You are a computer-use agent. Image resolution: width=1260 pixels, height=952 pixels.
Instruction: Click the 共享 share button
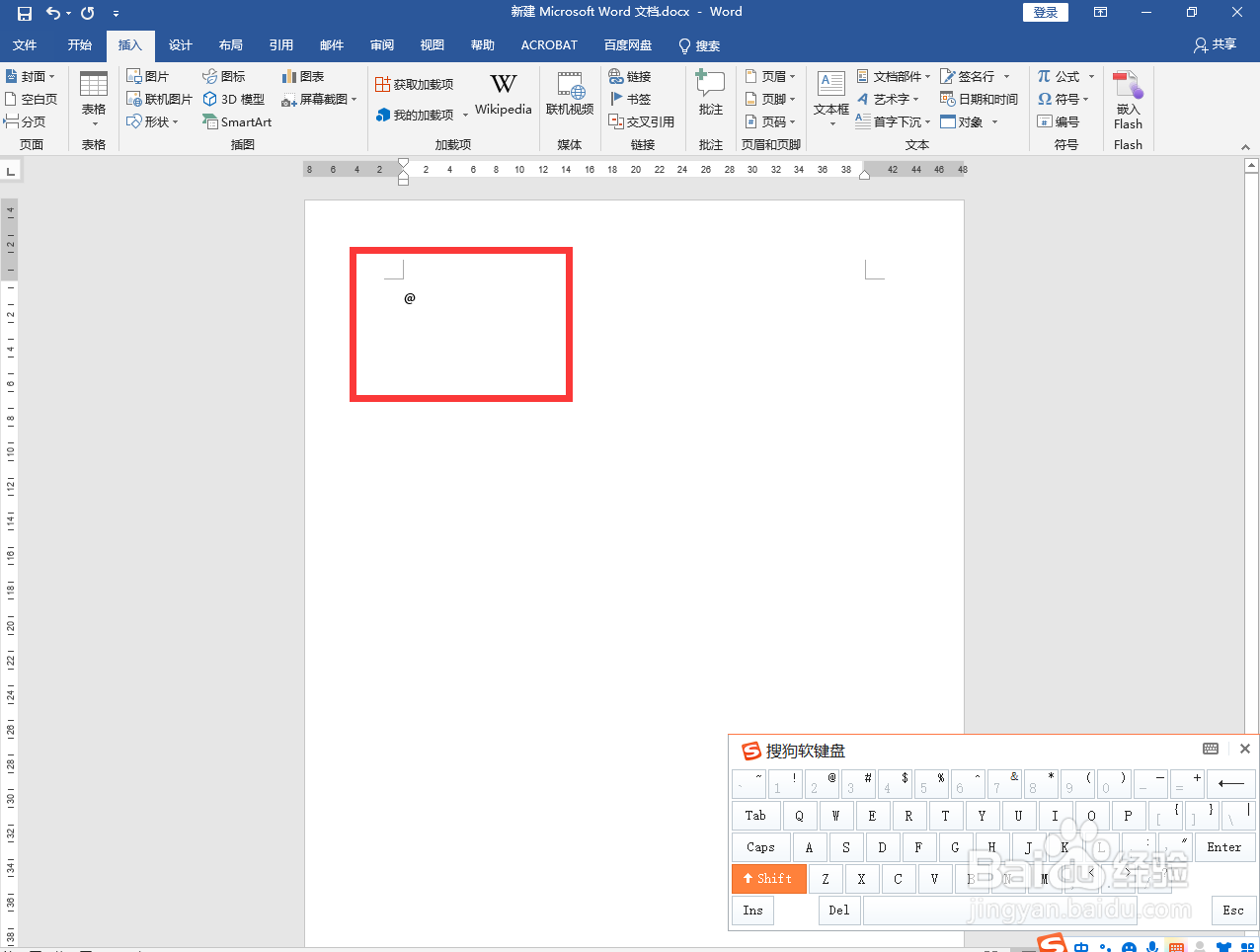(1215, 44)
